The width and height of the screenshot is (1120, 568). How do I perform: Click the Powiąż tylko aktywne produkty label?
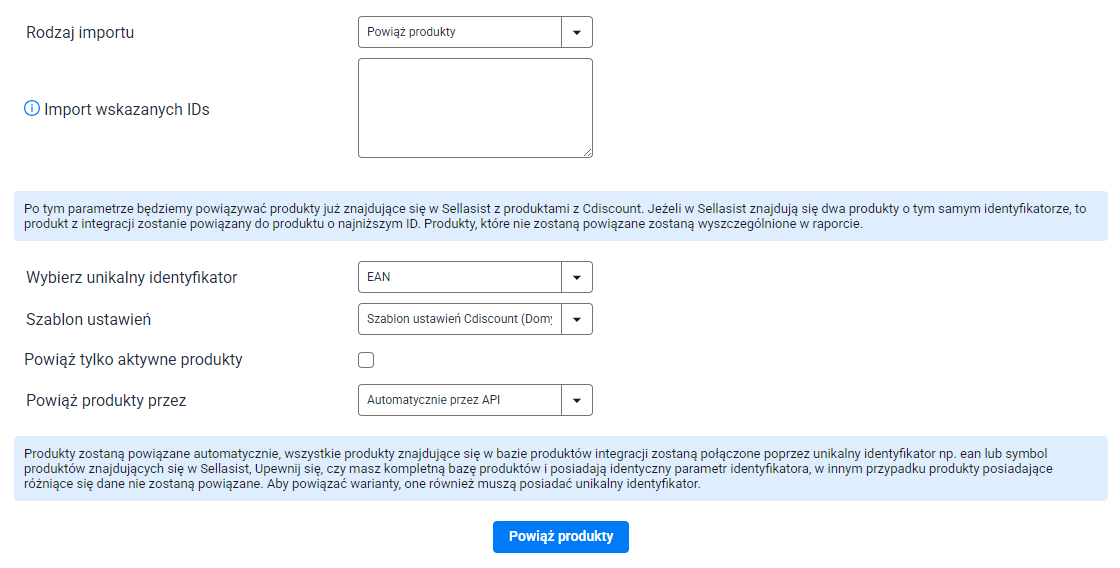tap(134, 359)
